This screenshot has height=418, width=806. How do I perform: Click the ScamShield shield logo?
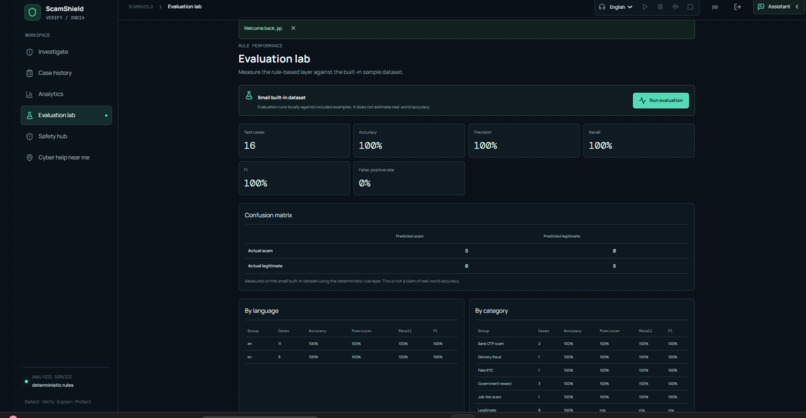coord(32,12)
